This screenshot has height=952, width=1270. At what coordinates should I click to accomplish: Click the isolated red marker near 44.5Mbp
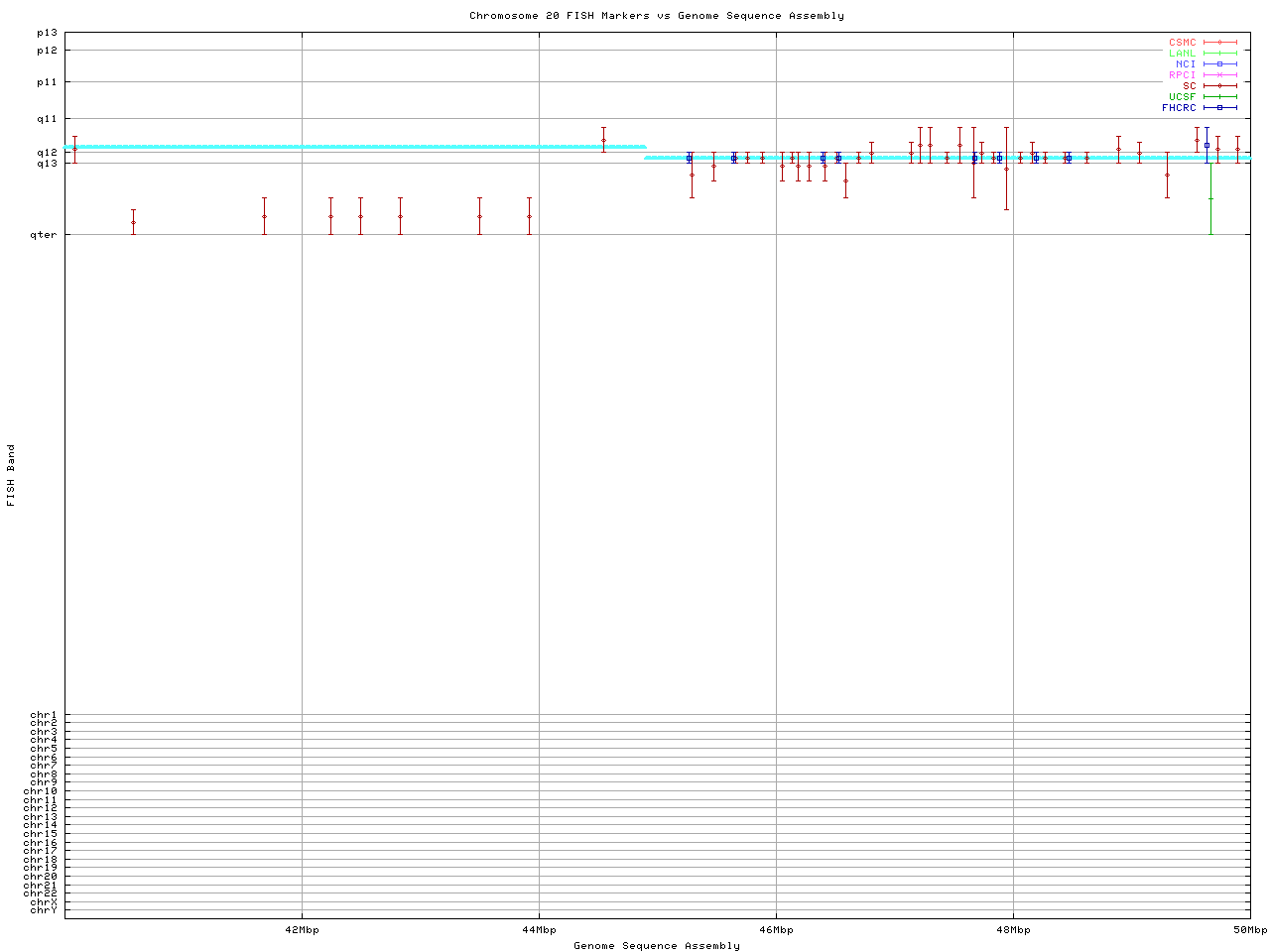tap(603, 140)
